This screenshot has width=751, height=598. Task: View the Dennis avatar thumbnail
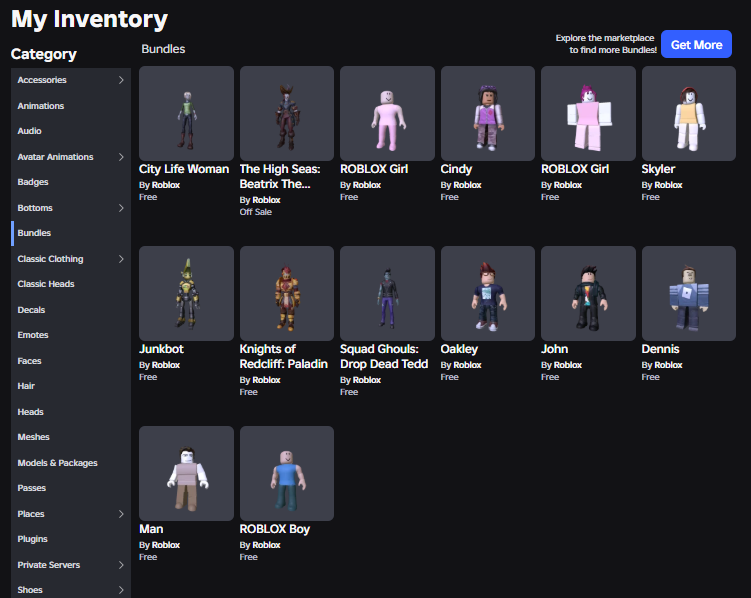click(x=689, y=293)
